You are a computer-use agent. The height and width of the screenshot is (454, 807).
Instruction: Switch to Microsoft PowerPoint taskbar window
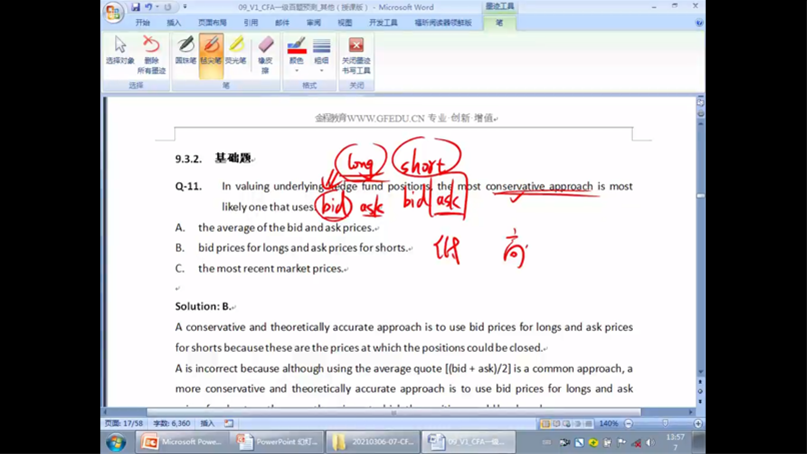point(181,442)
